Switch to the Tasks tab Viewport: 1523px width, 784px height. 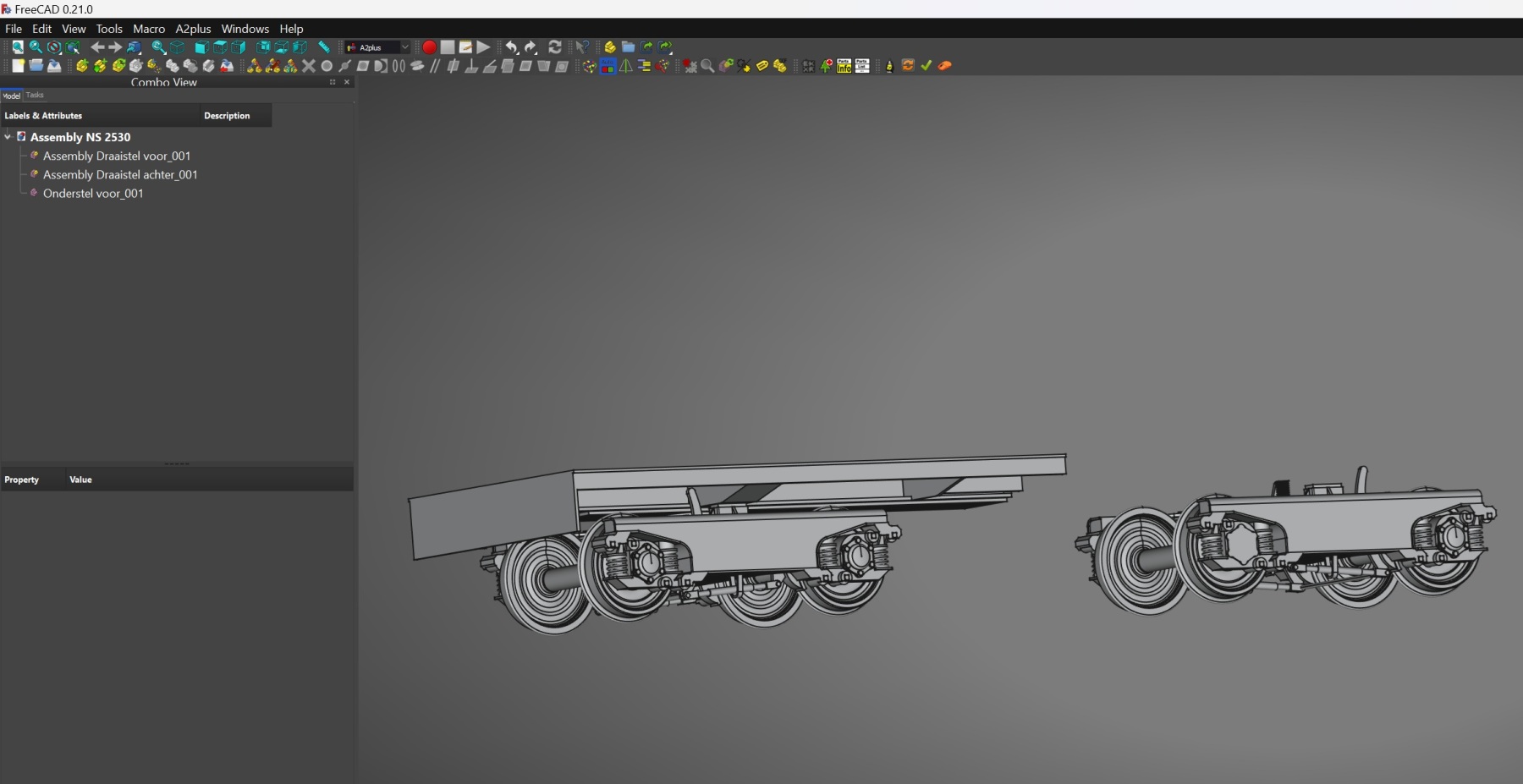35,96
